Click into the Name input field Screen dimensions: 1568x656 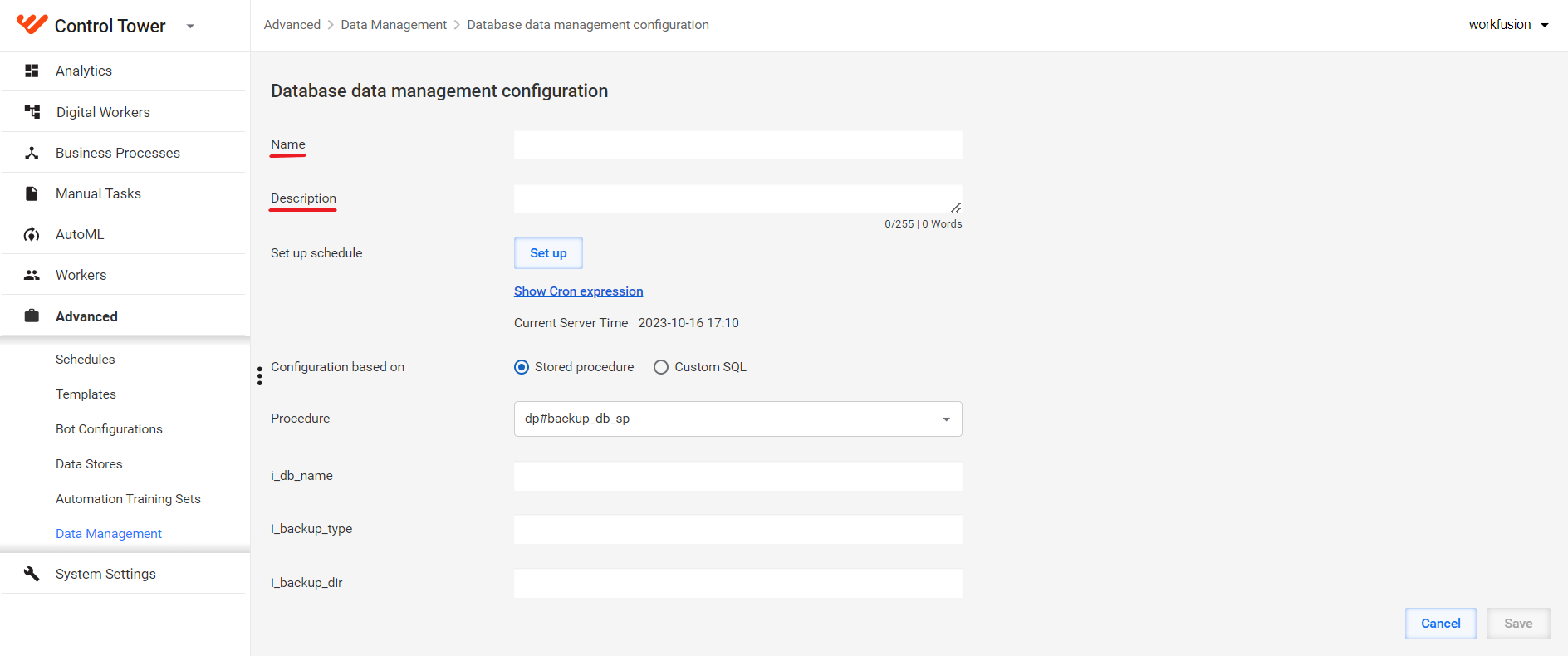pyautogui.click(x=737, y=144)
